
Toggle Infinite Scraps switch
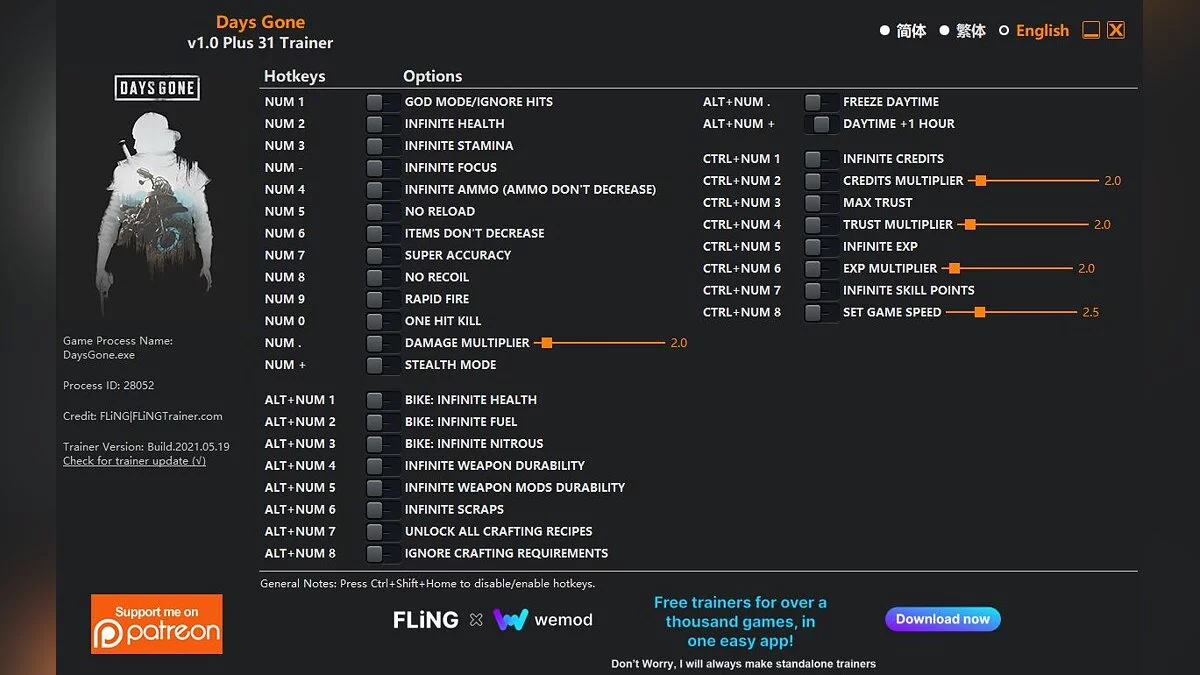(x=382, y=510)
